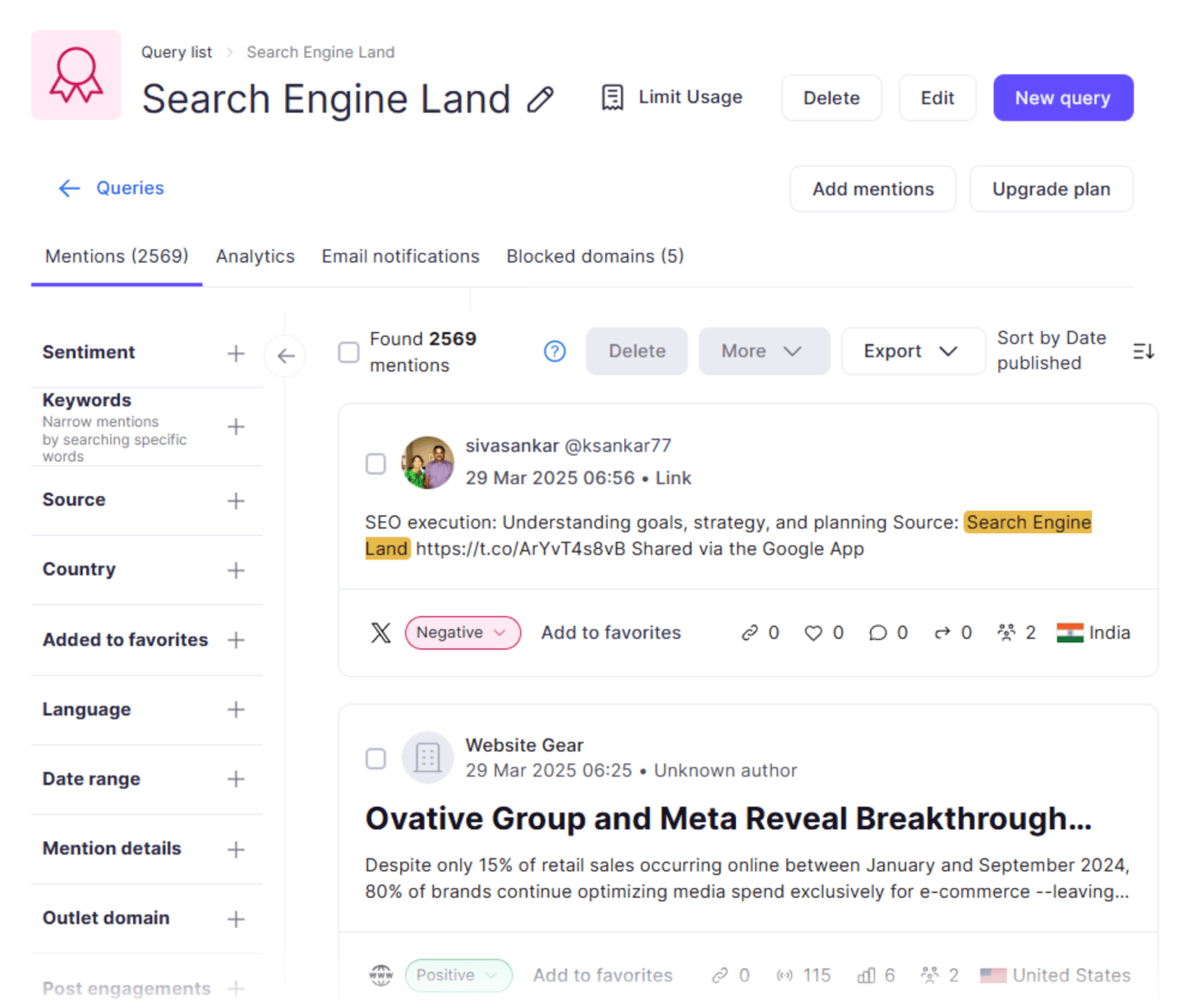Open the Export dropdown menu
Screen dimensions: 1183x1008
pyautogui.click(x=912, y=352)
